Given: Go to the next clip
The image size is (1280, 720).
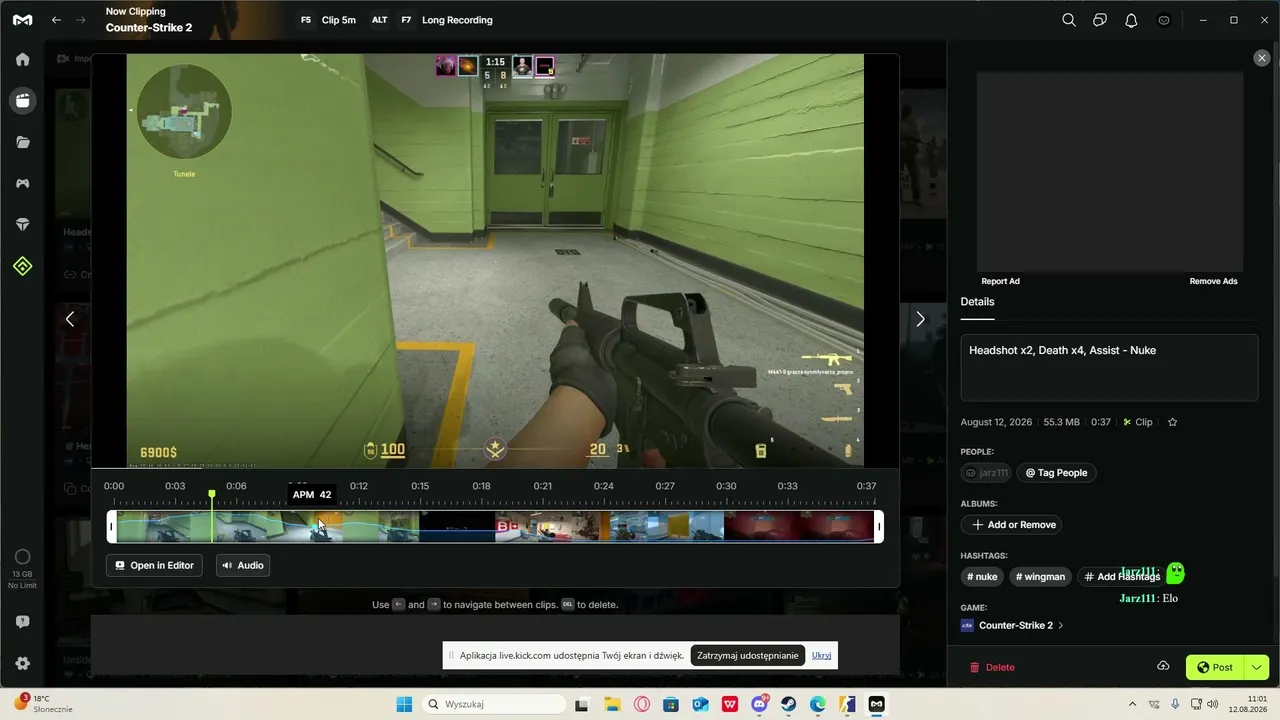Looking at the screenshot, I should pyautogui.click(x=921, y=319).
